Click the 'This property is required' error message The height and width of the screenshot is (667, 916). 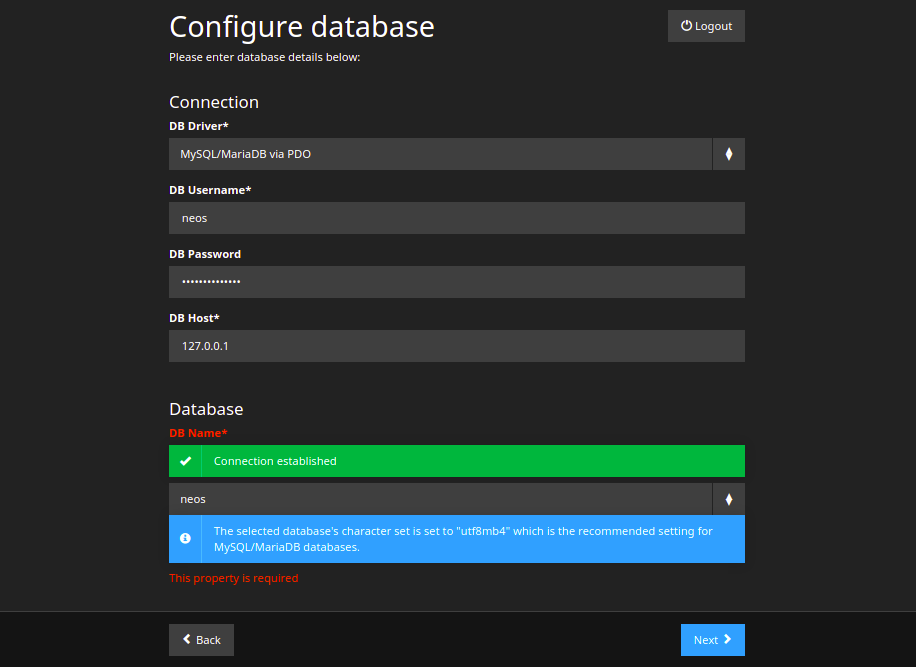point(233,577)
